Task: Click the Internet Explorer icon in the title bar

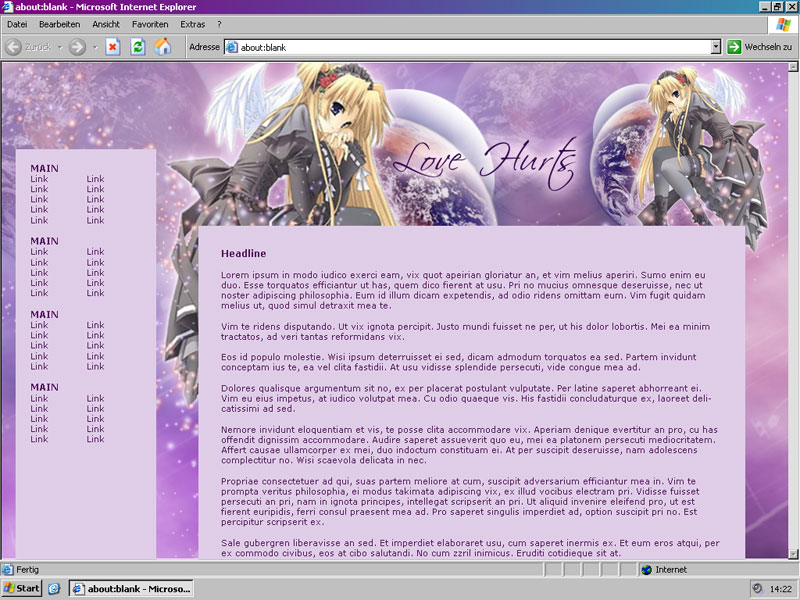Action: pos(7,7)
